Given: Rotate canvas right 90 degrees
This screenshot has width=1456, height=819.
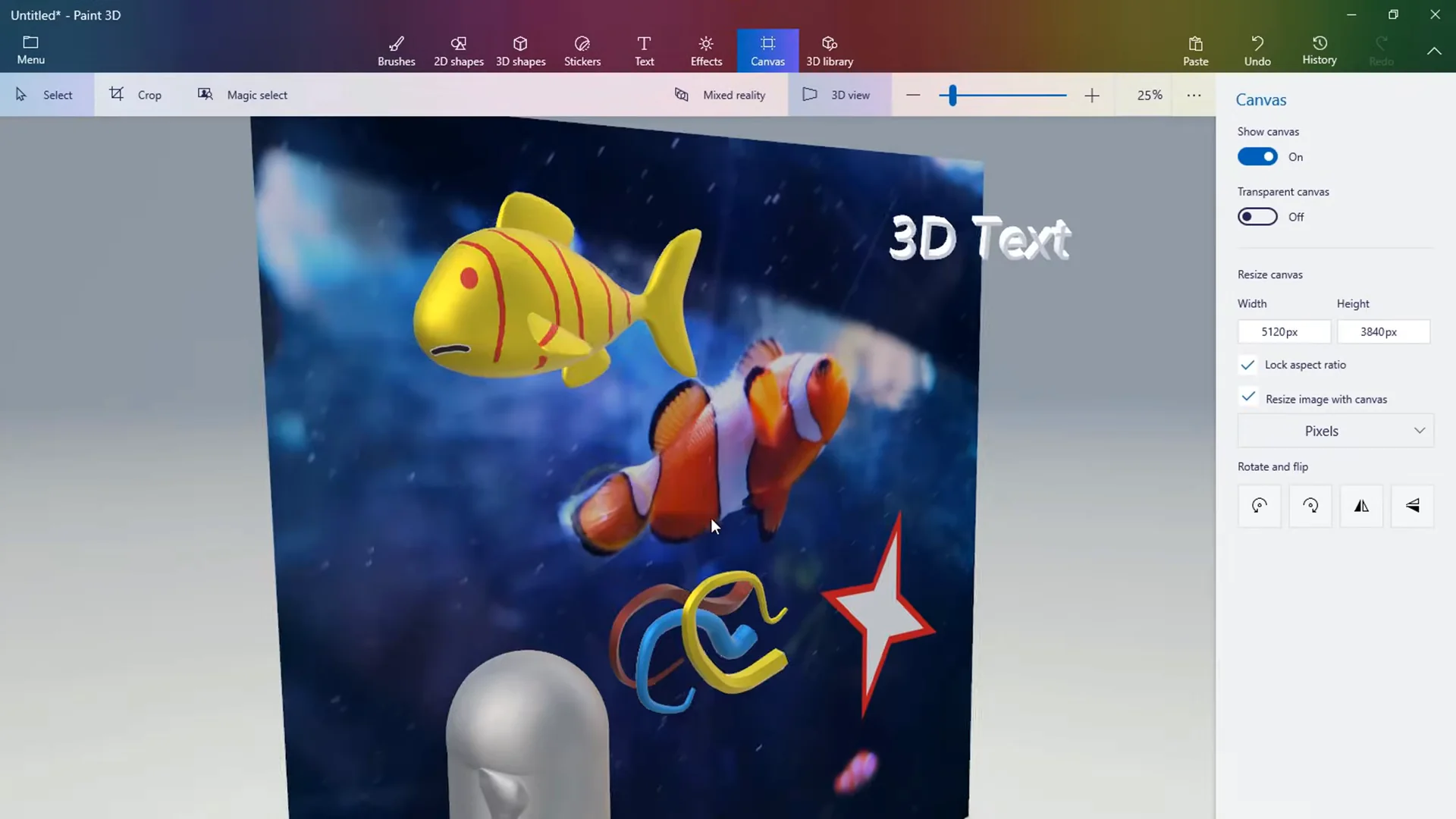Looking at the screenshot, I should (x=1310, y=506).
